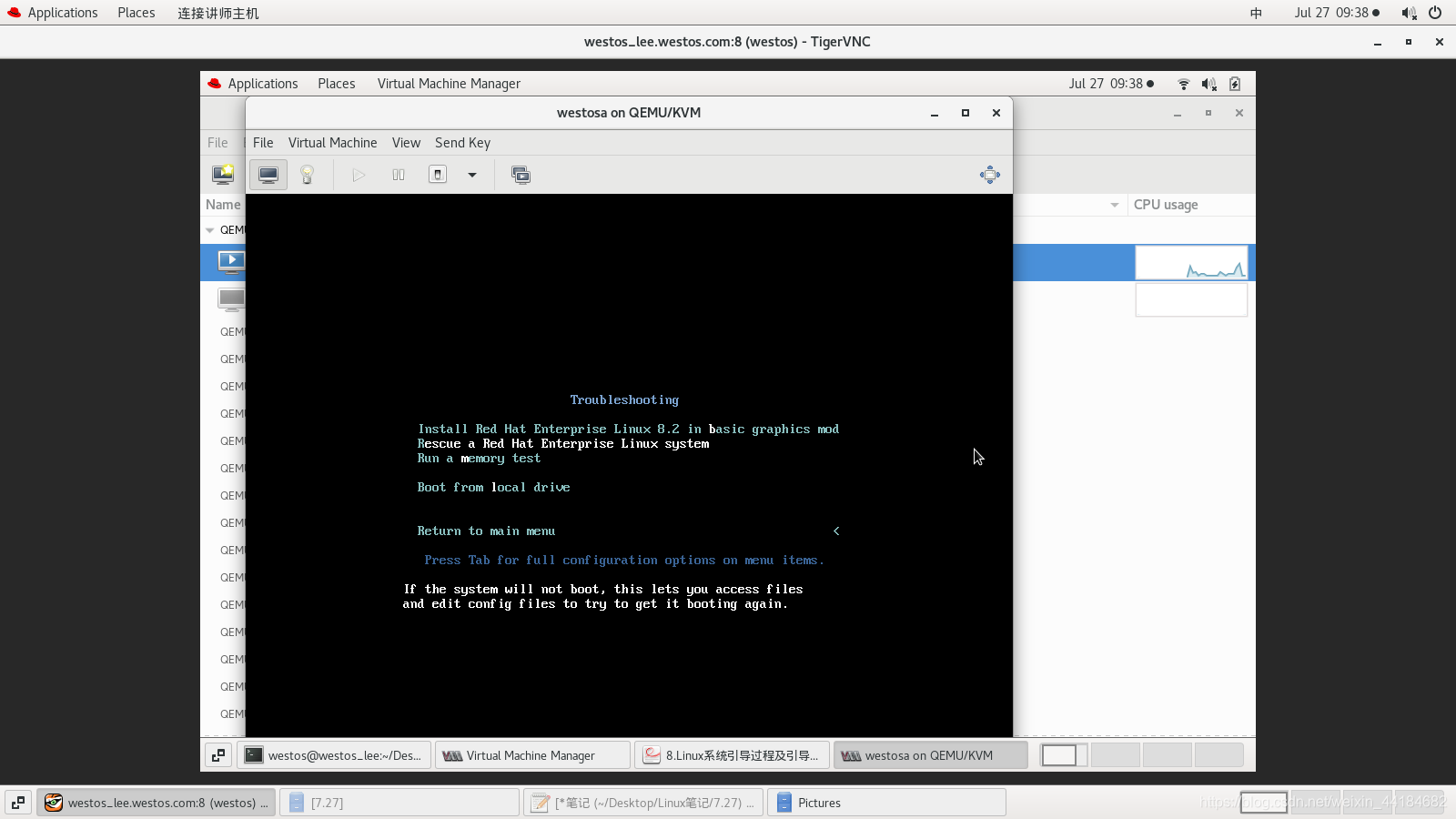
Task: Select Boot from local drive
Action: click(493, 487)
